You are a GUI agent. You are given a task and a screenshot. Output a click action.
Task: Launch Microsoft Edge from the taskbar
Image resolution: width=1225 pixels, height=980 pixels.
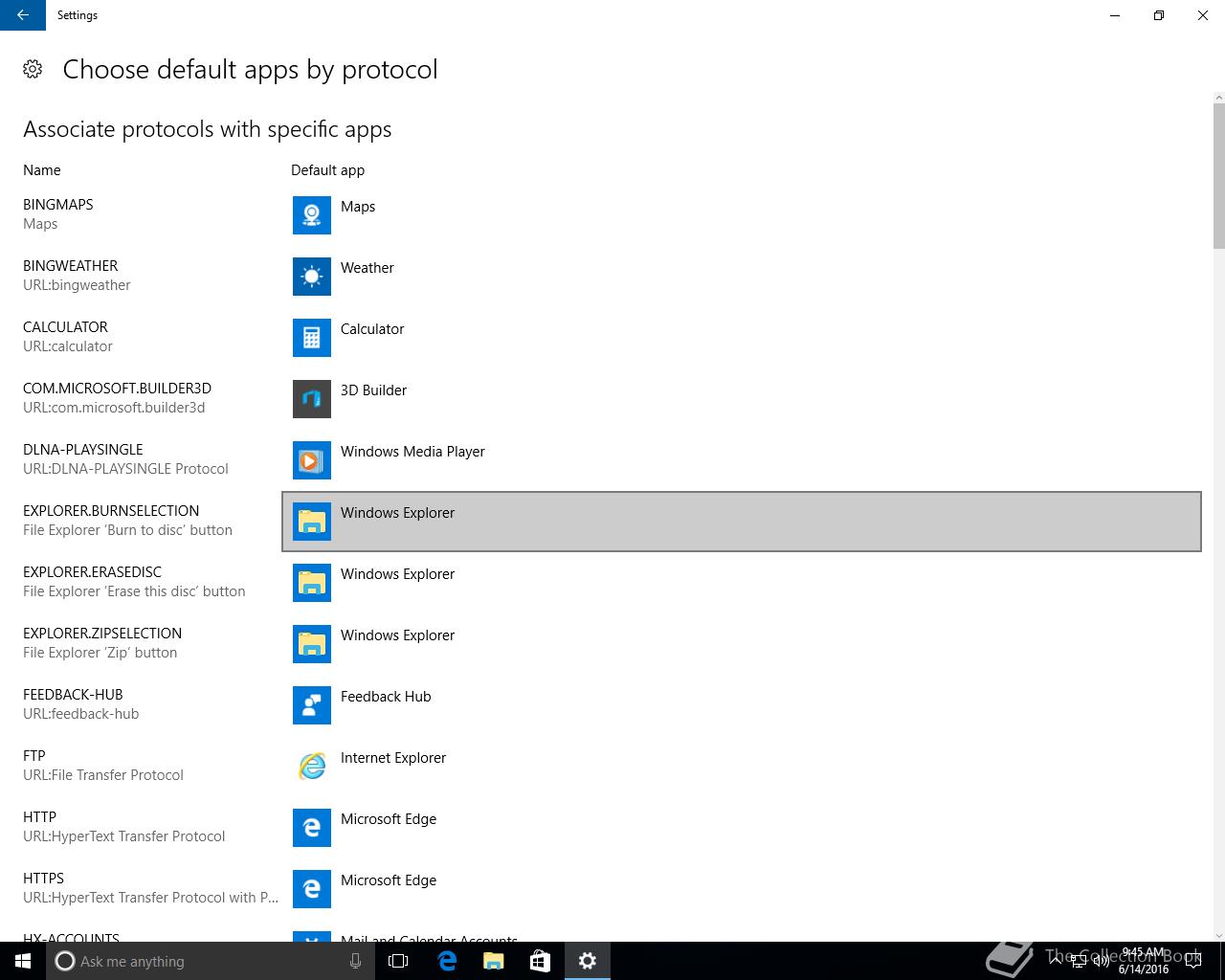[446, 961]
